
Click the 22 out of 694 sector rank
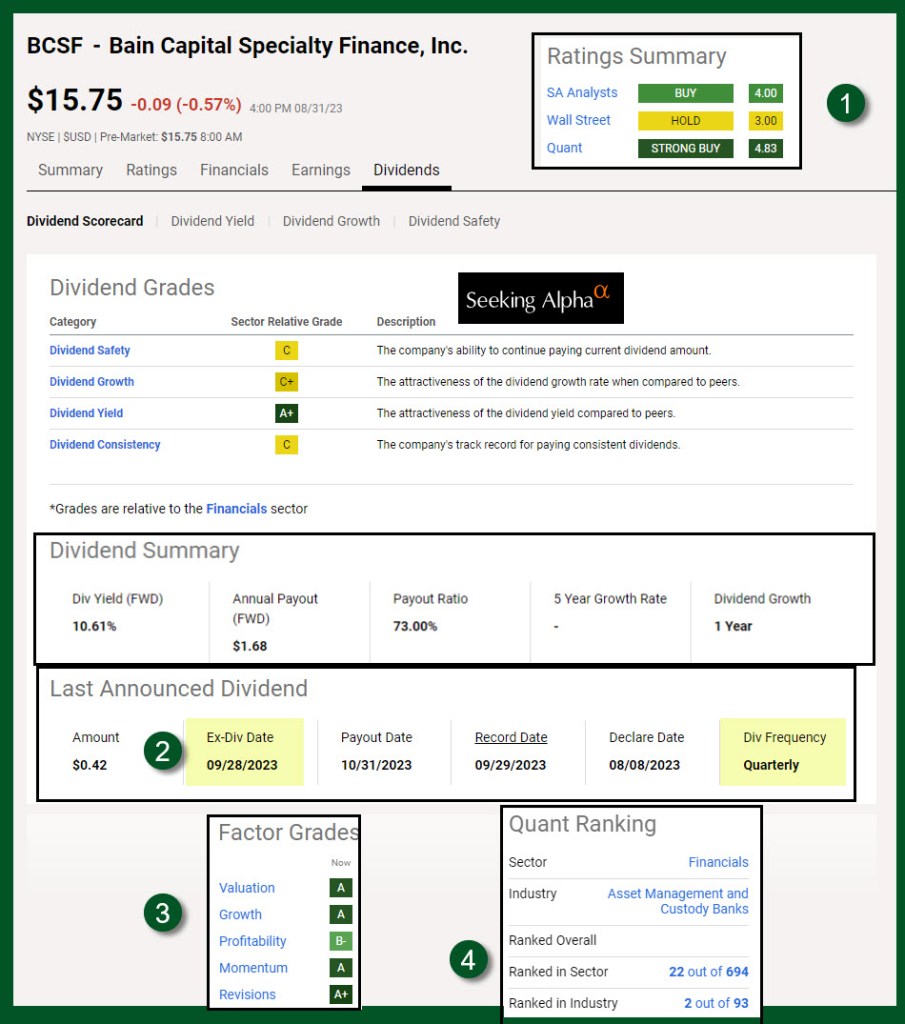708,971
